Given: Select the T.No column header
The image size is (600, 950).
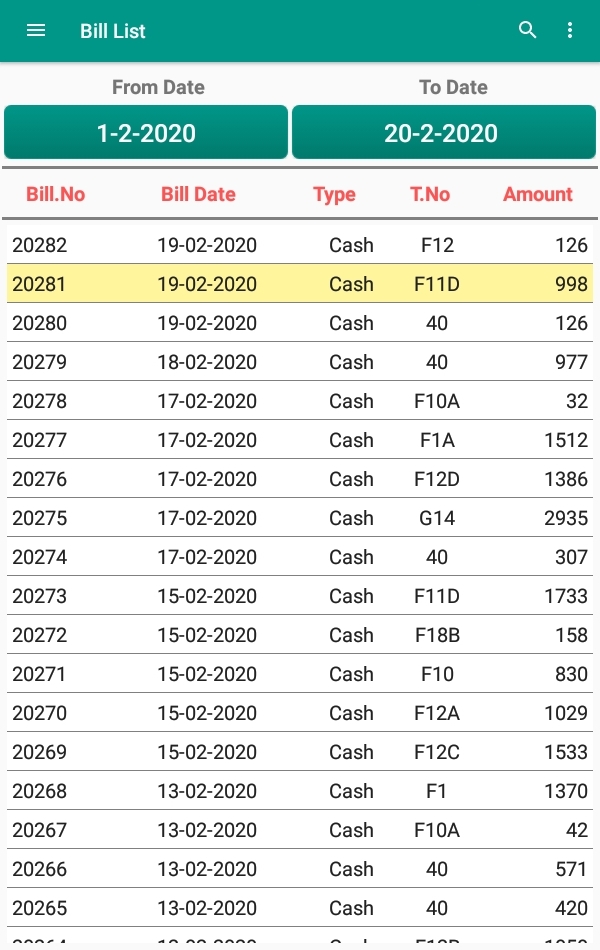Looking at the screenshot, I should [430, 194].
